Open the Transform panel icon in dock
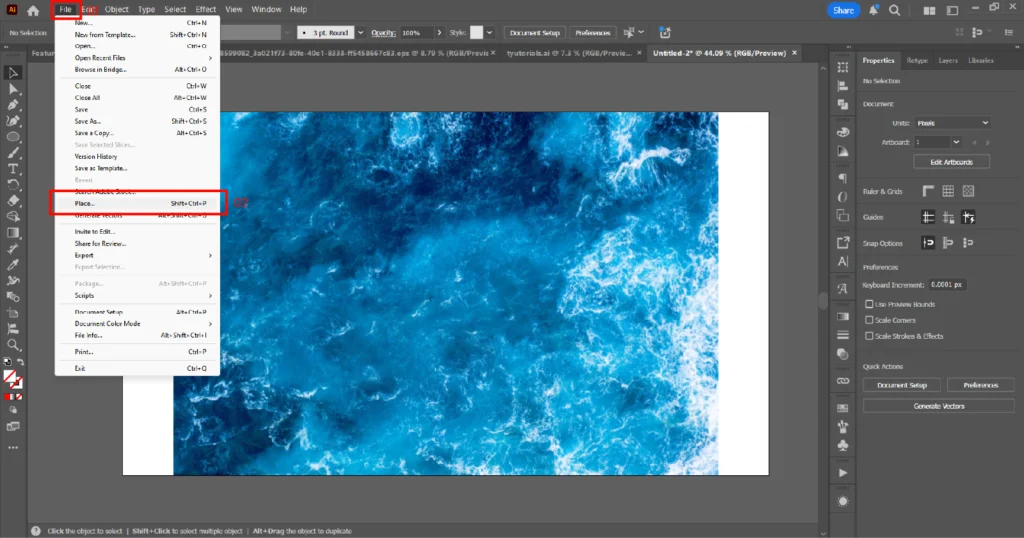This screenshot has width=1024, height=538. (843, 67)
